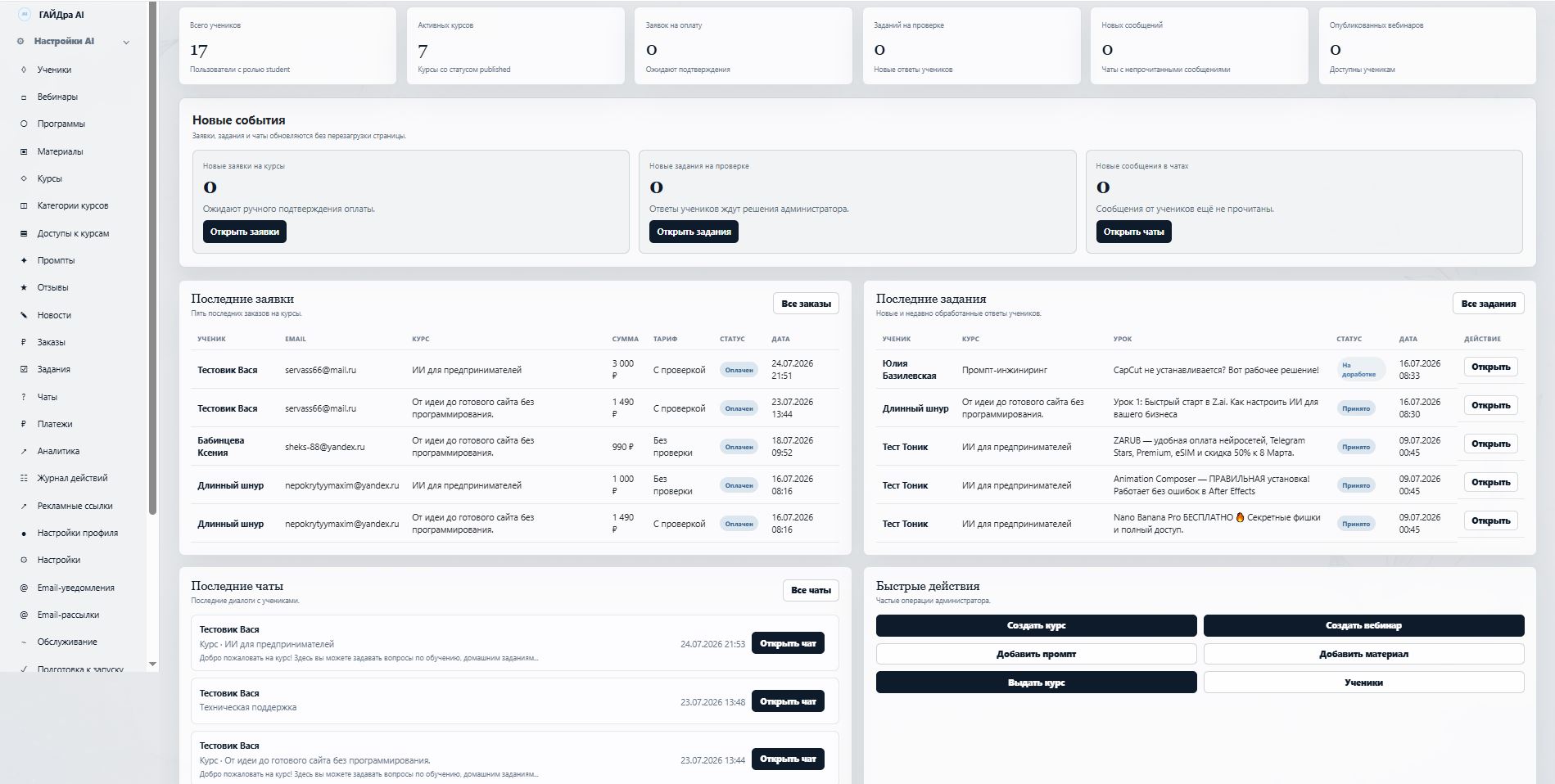The height and width of the screenshot is (784, 1555).
Task: Open Подготовка к запуску in the sidebar
Action: click(x=80, y=669)
